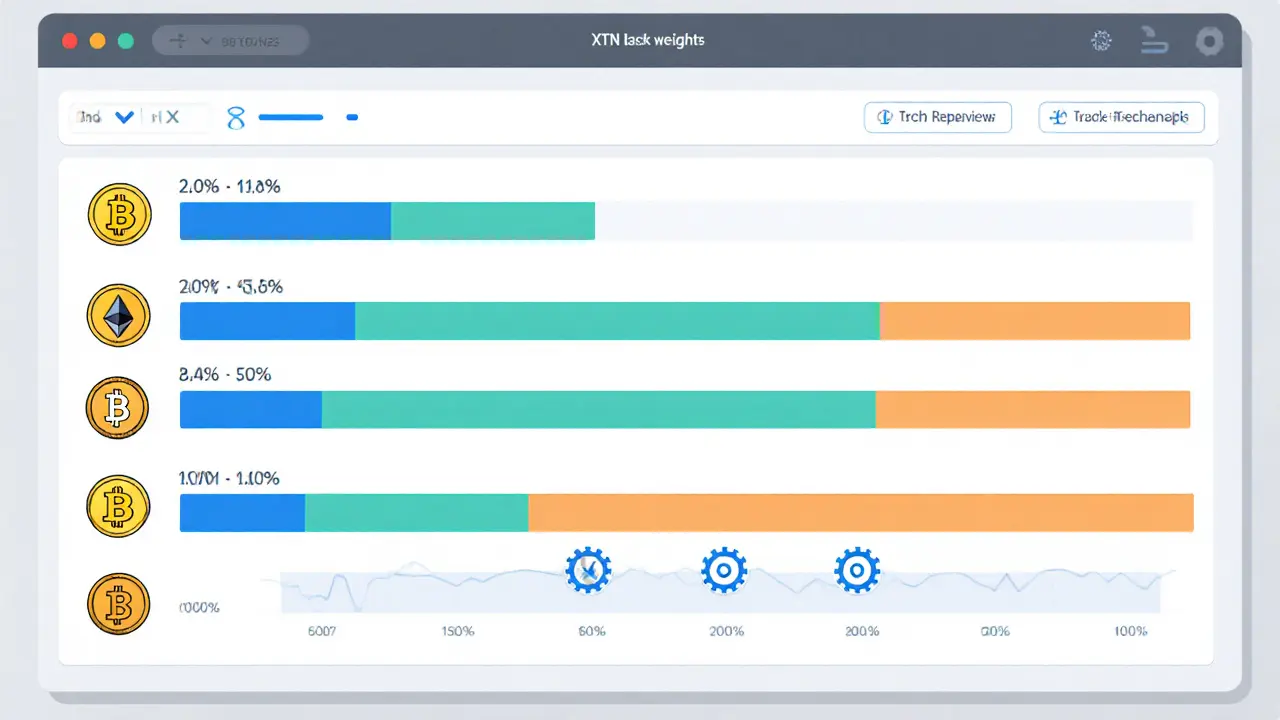Click the blue 8 icon in the toolbar

(236, 118)
